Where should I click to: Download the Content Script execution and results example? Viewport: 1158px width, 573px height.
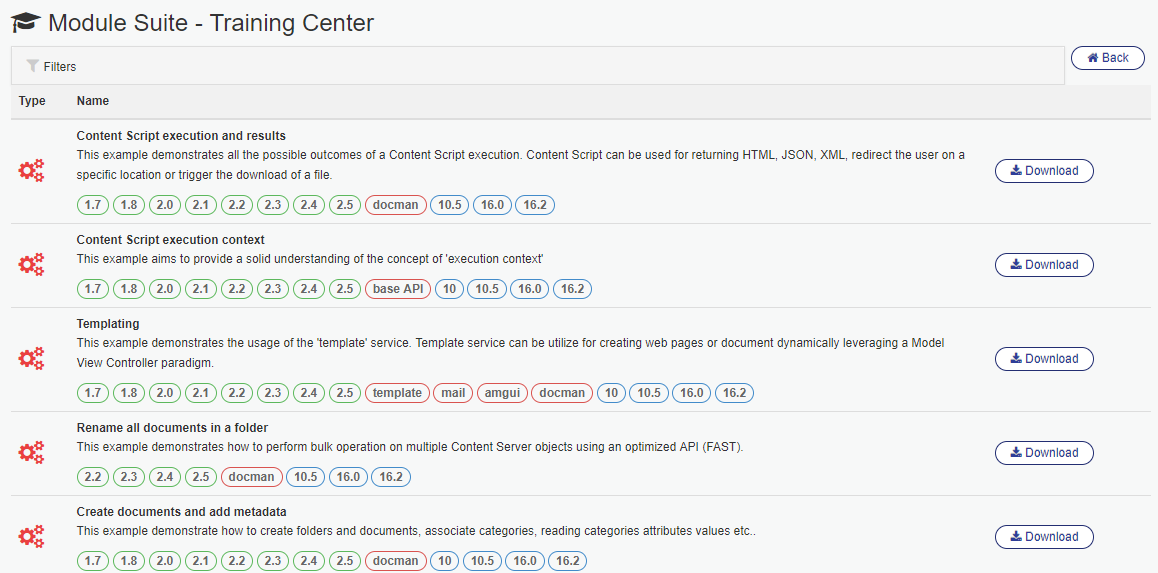pos(1044,171)
